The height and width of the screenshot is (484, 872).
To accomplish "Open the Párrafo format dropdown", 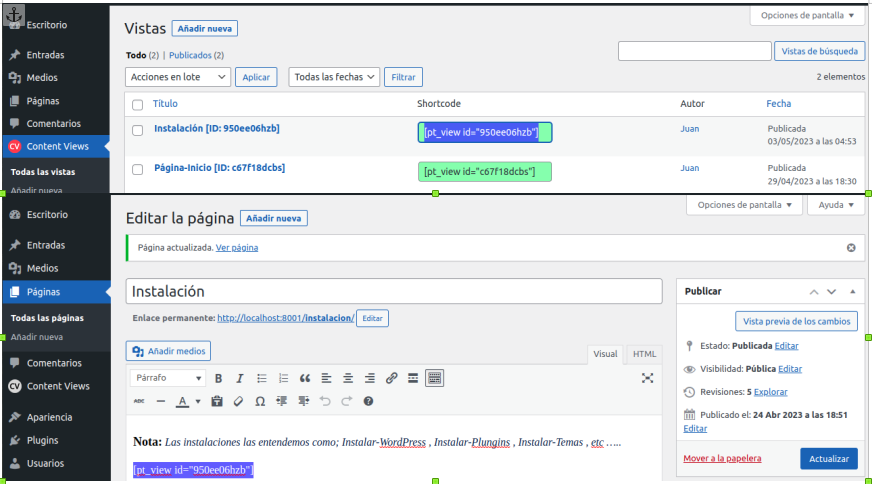I will tap(167, 378).
